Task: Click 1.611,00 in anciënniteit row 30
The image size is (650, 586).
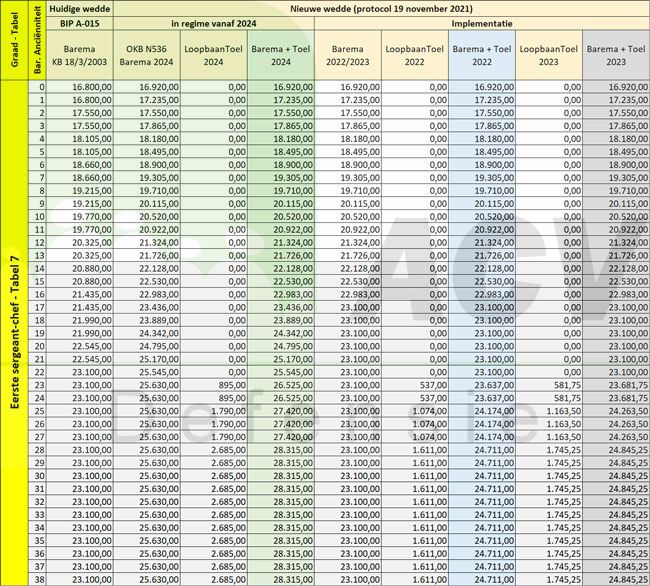Action: click(415, 476)
